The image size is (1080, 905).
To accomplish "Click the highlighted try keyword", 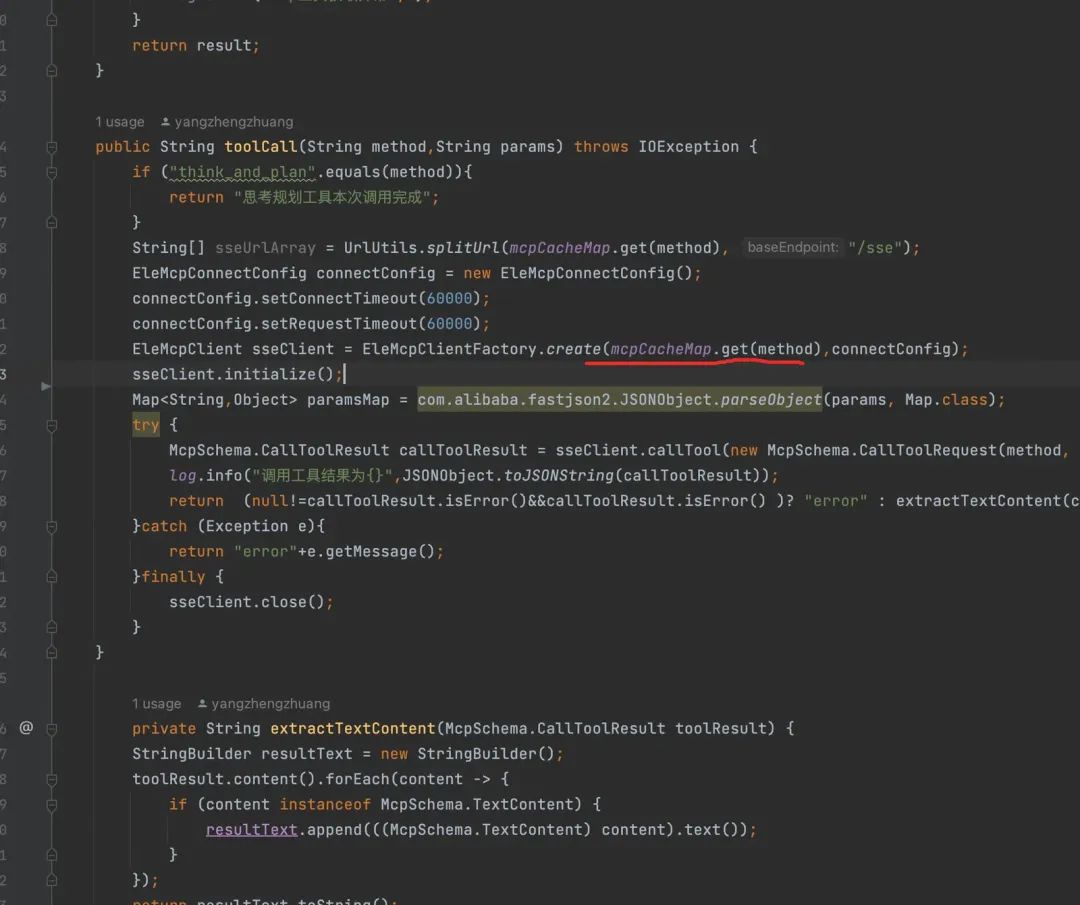I will point(145,425).
